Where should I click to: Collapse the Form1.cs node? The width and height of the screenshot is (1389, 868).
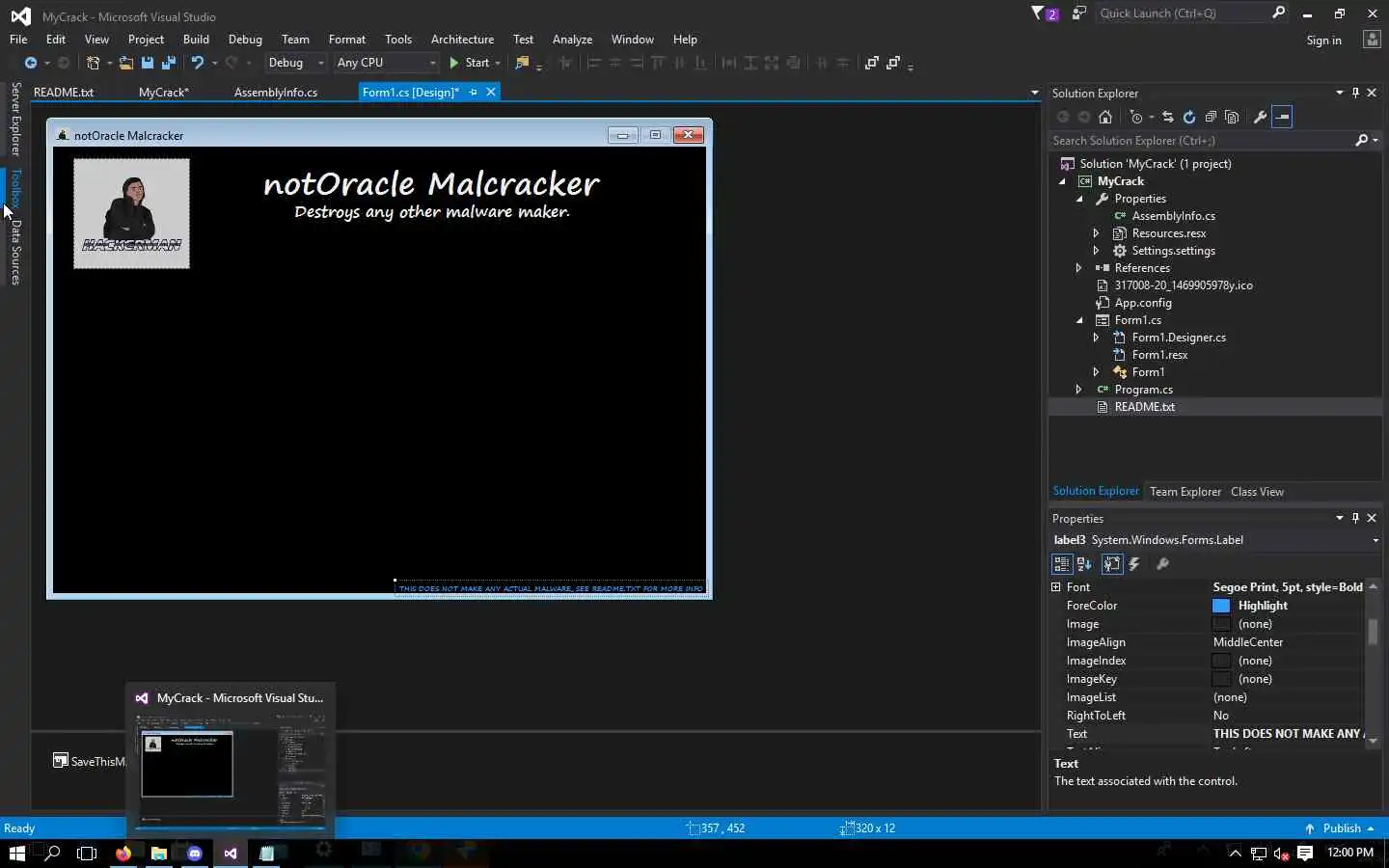1079,320
